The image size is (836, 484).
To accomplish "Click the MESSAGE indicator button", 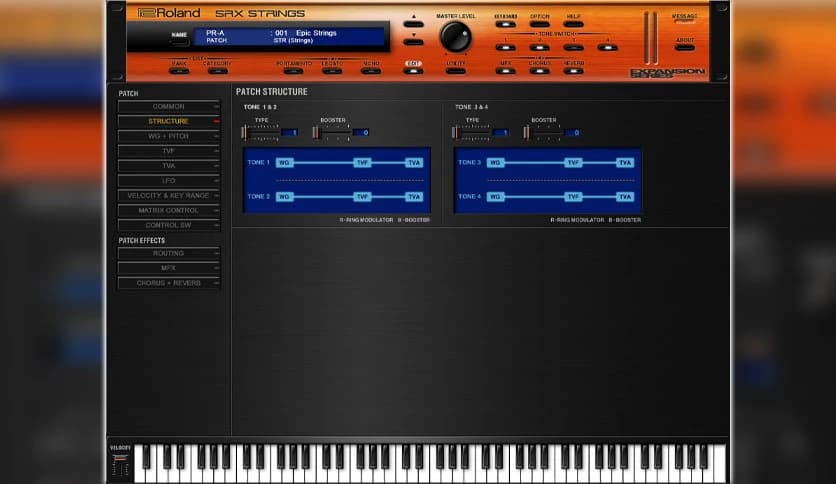I will click(x=685, y=22).
